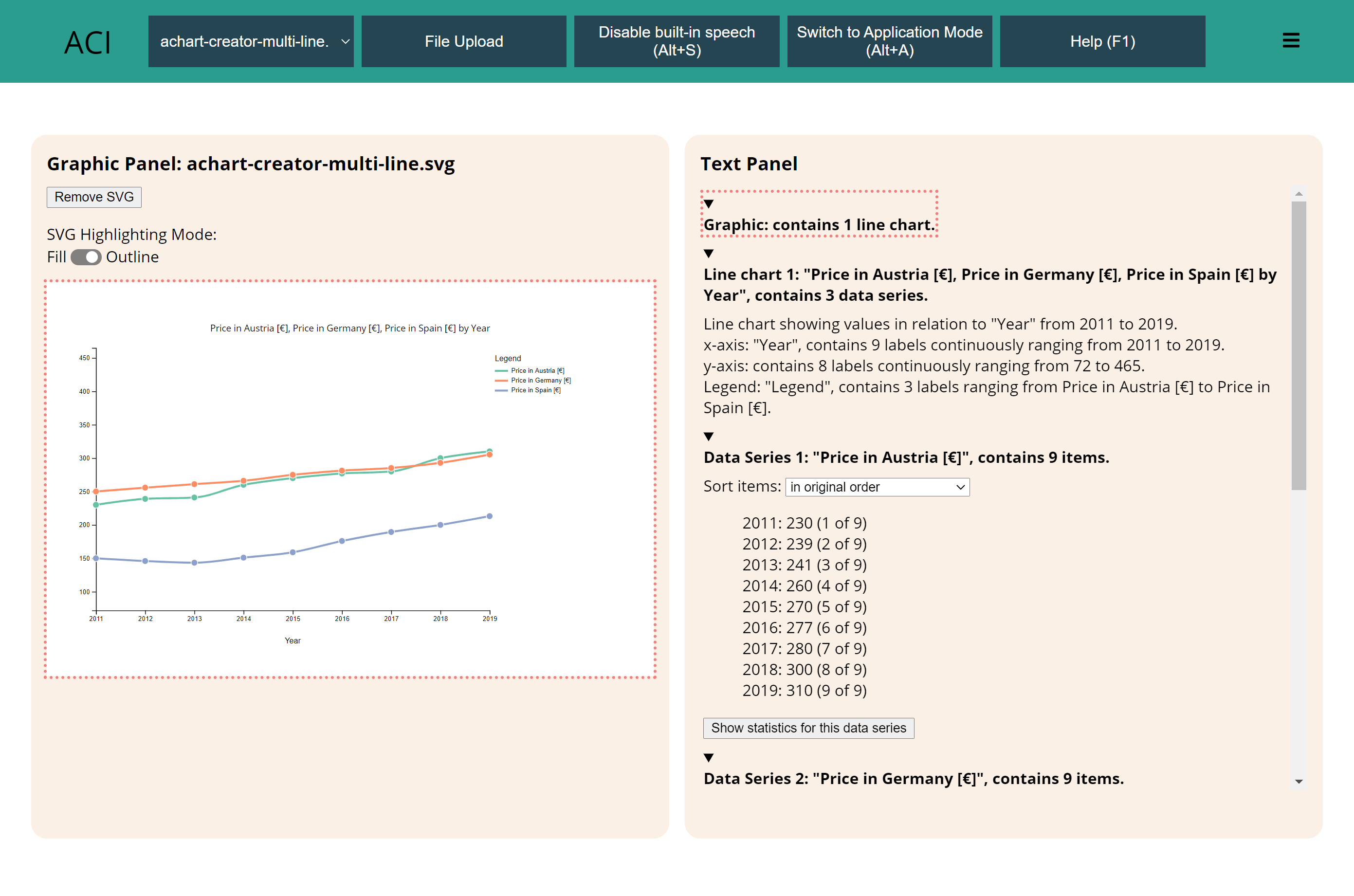Select the item '2018: 300 (8 of 9)'
1354x896 pixels.
[x=805, y=670]
